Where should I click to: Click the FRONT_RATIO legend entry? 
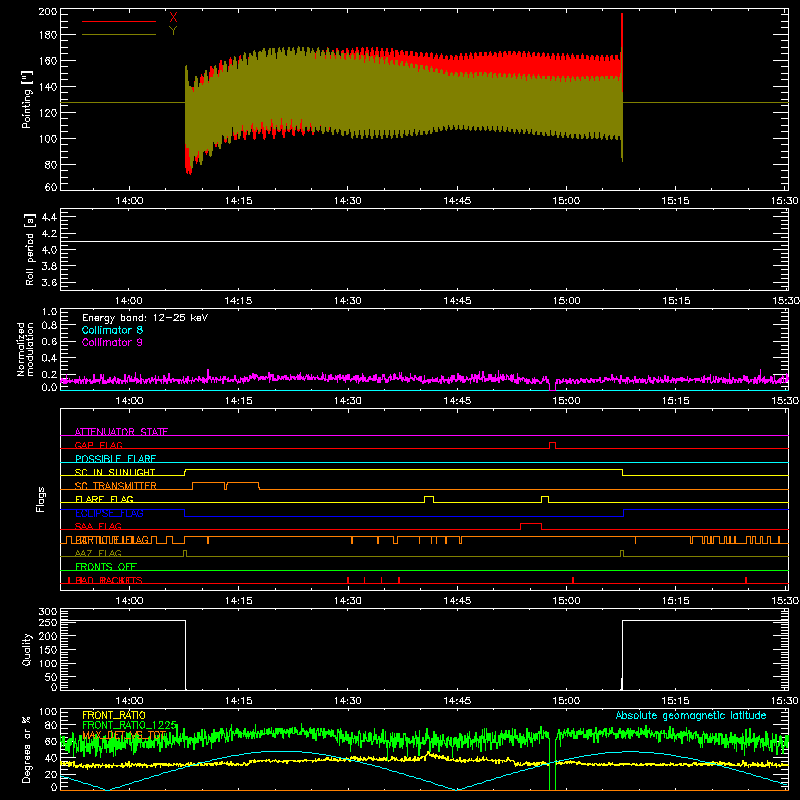tap(114, 715)
